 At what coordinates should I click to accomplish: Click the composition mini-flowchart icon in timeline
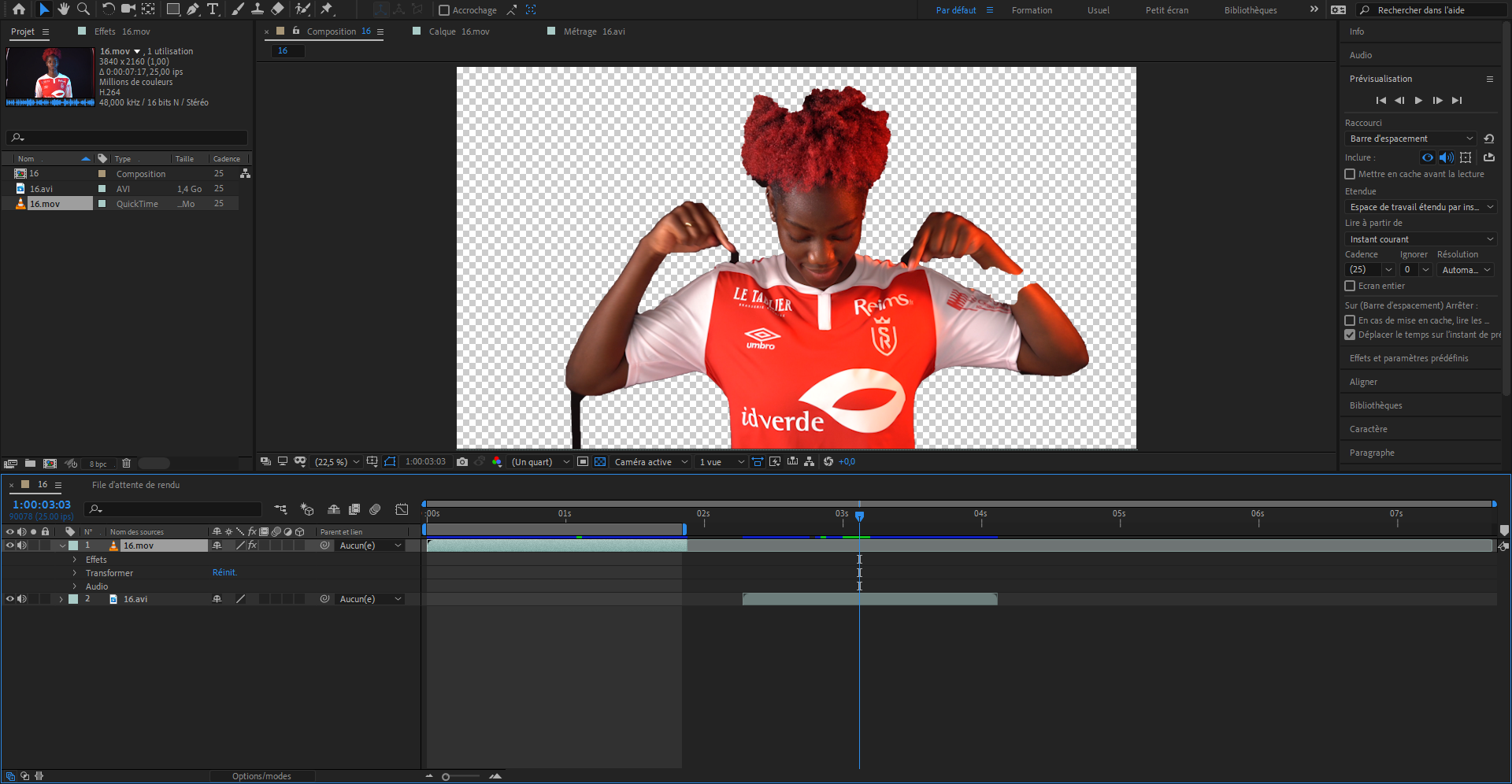pos(280,509)
